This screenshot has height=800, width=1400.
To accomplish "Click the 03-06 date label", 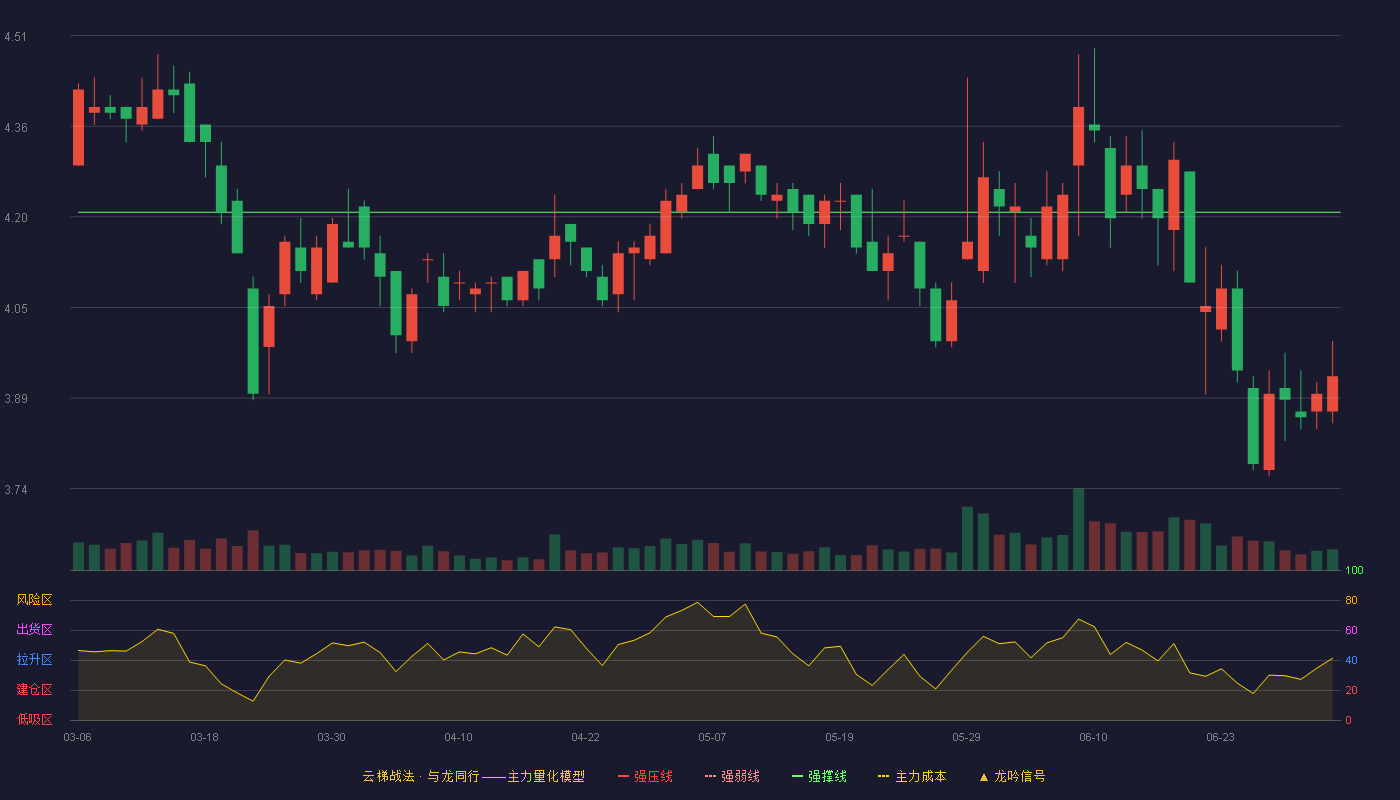I will 77,737.
